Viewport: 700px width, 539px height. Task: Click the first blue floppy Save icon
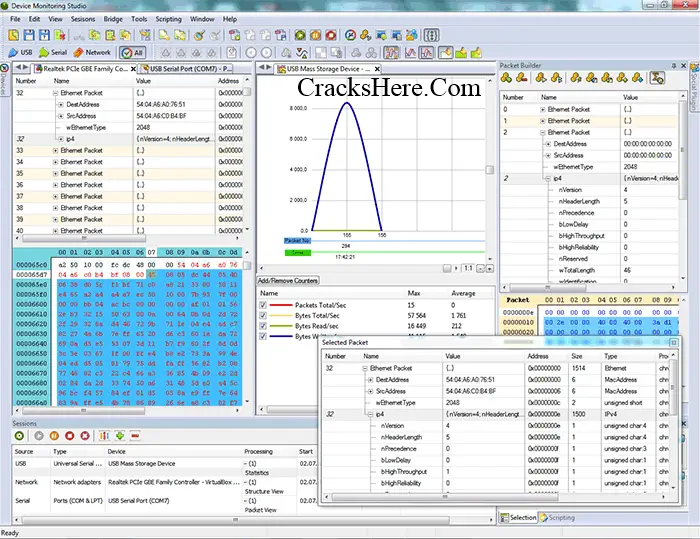pyautogui.click(x=29, y=35)
